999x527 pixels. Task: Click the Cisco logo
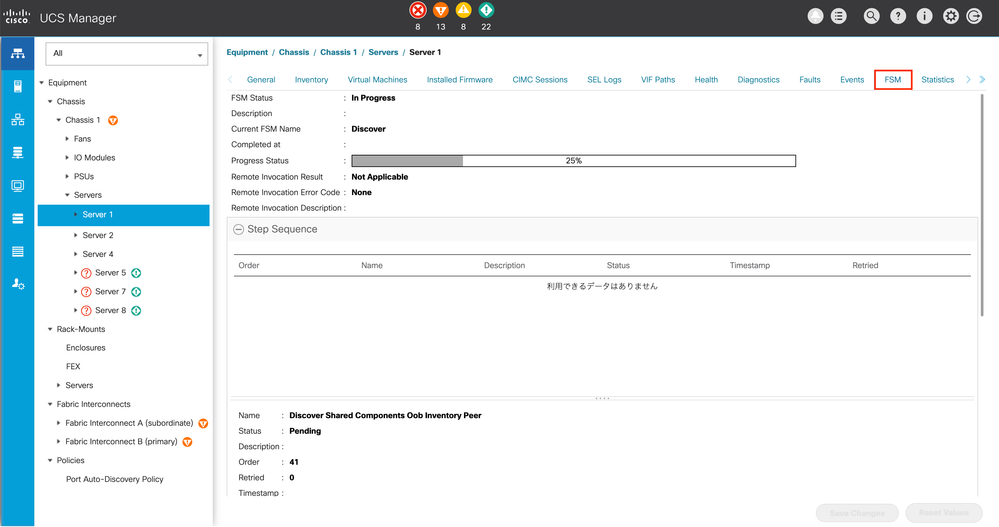17,17
